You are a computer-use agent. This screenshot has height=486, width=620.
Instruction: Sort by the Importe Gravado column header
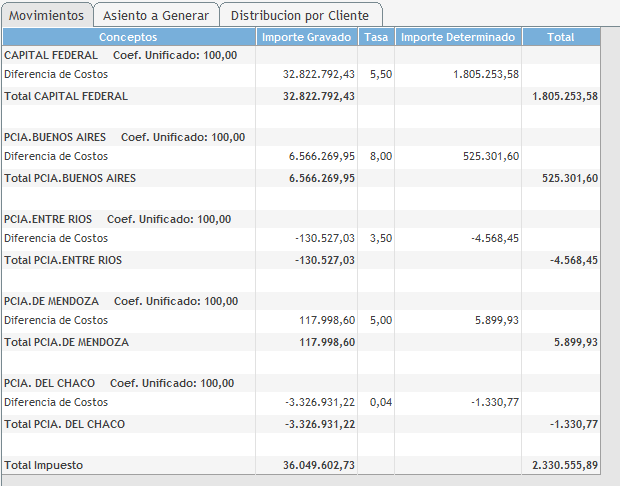pos(306,37)
